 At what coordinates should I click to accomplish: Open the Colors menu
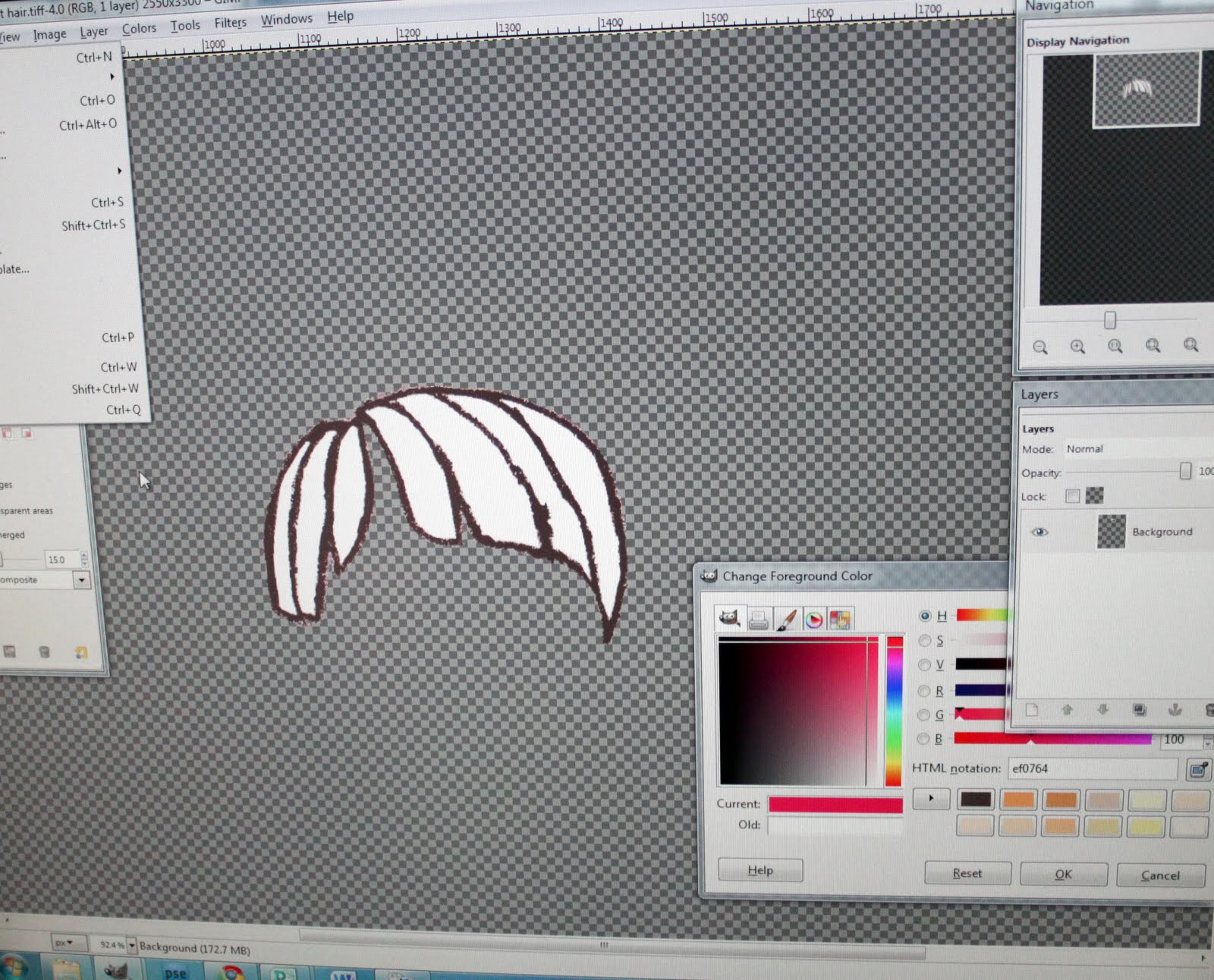[x=138, y=27]
